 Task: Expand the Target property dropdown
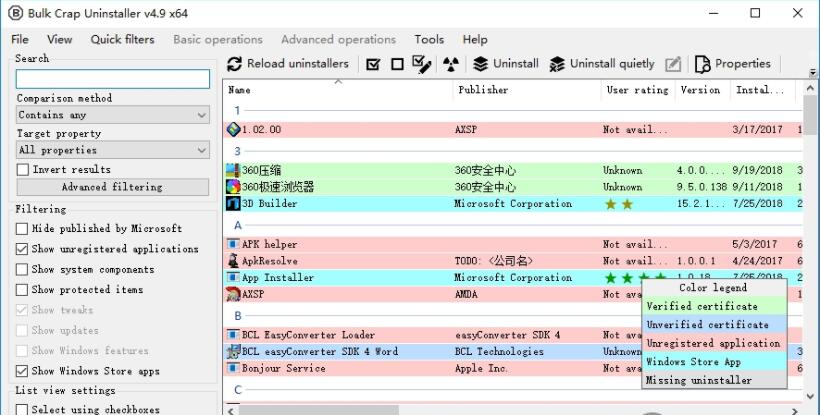[113, 150]
